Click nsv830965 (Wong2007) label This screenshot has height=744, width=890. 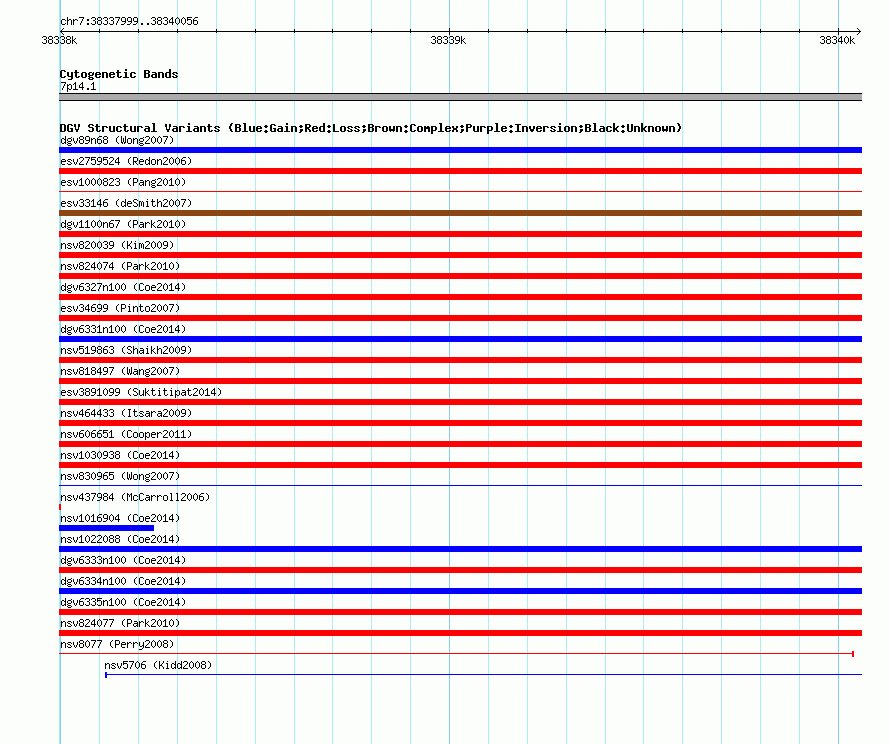[x=120, y=476]
